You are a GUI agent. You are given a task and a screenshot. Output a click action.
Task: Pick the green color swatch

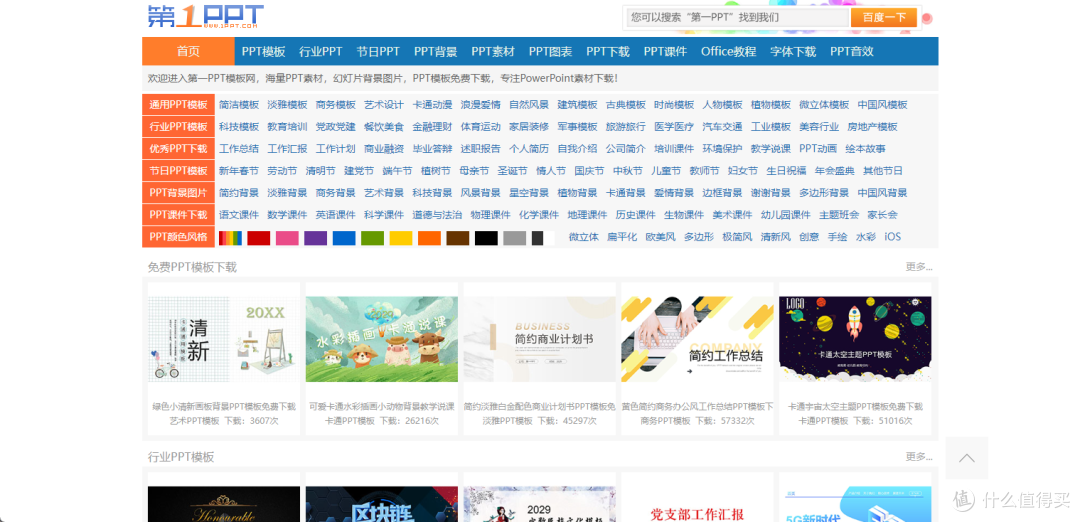373,238
